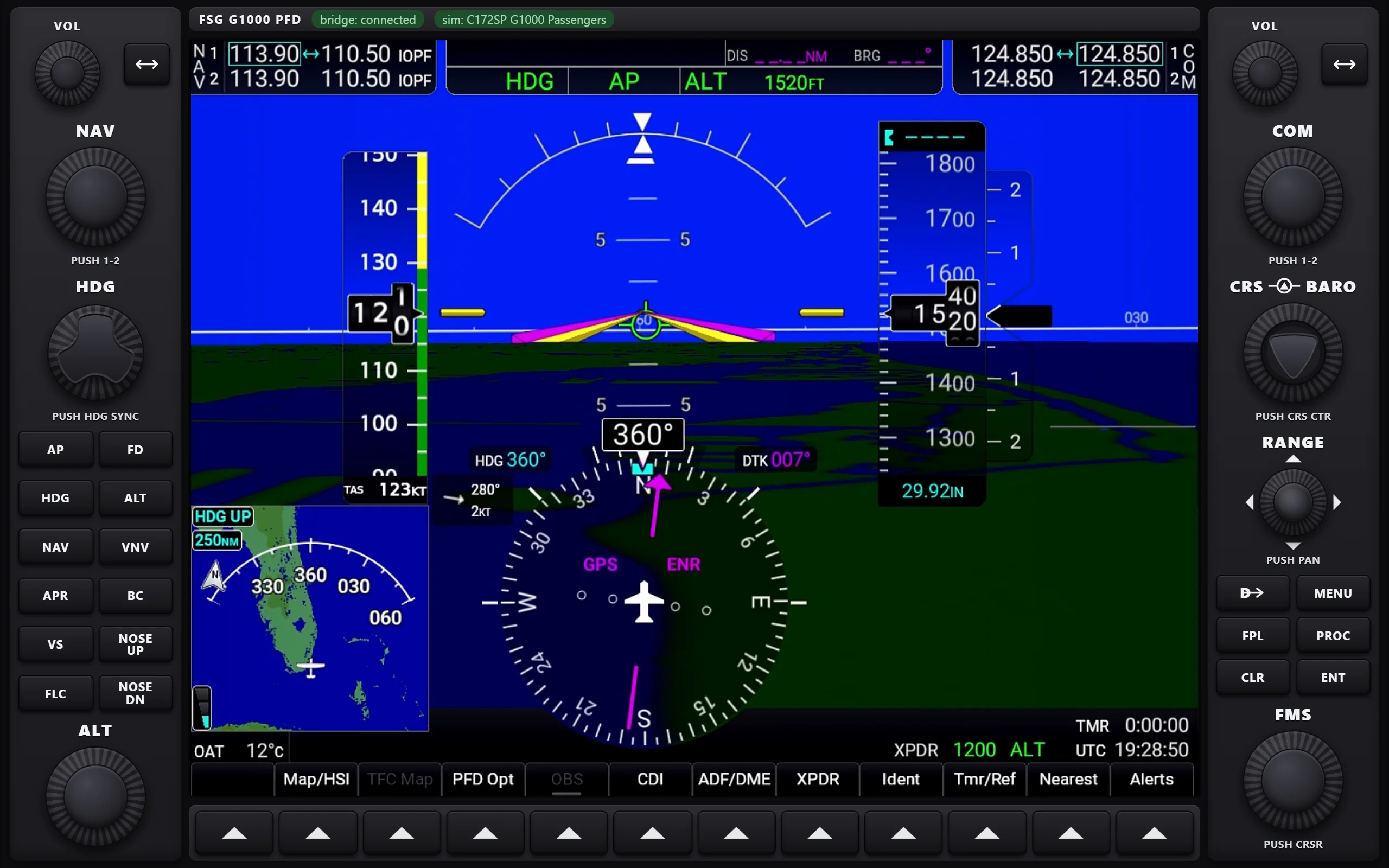
Task: Arm the APR approach mode button
Action: tap(56, 596)
